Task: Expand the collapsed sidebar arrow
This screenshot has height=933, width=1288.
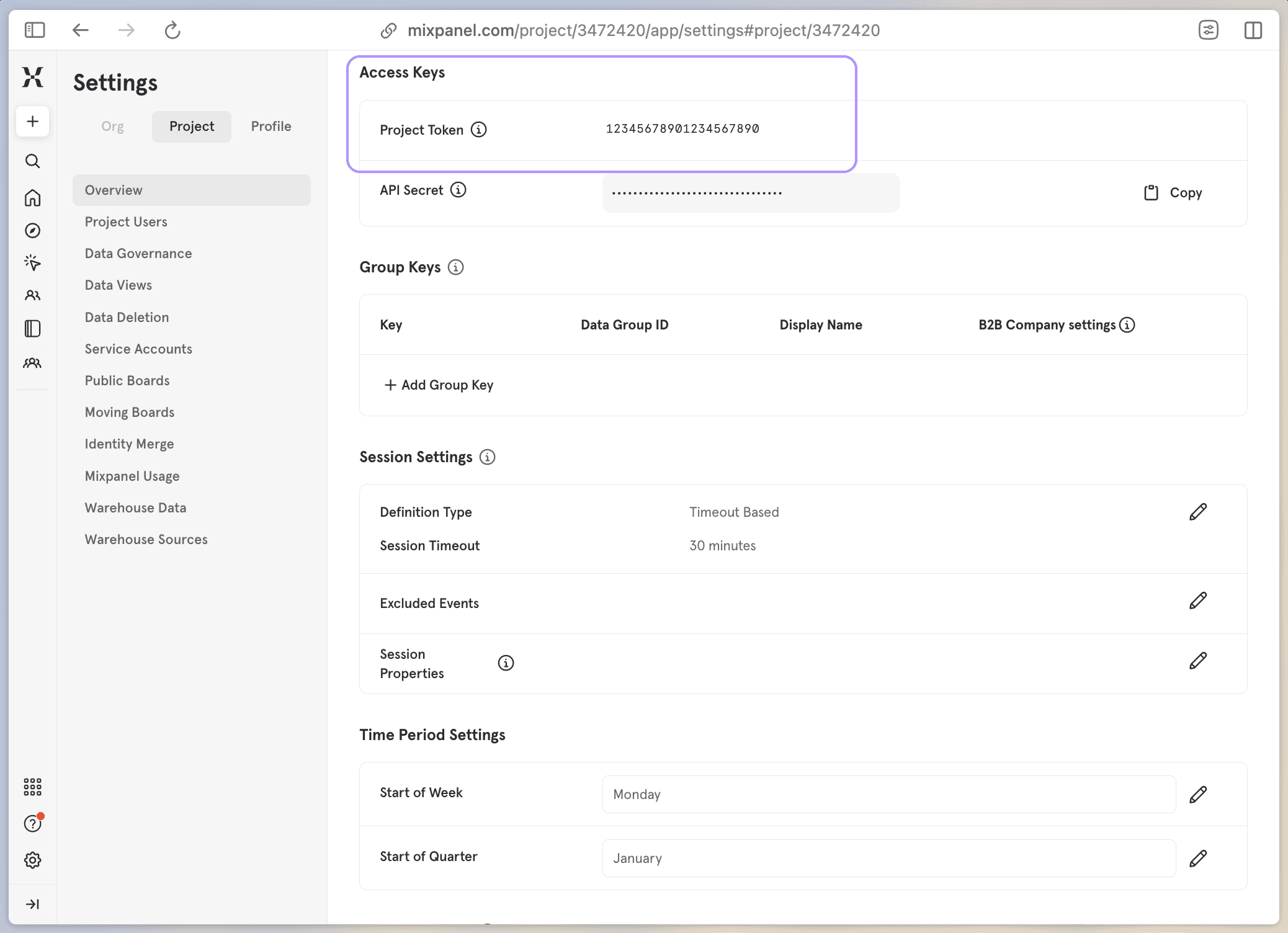Action: 32,904
